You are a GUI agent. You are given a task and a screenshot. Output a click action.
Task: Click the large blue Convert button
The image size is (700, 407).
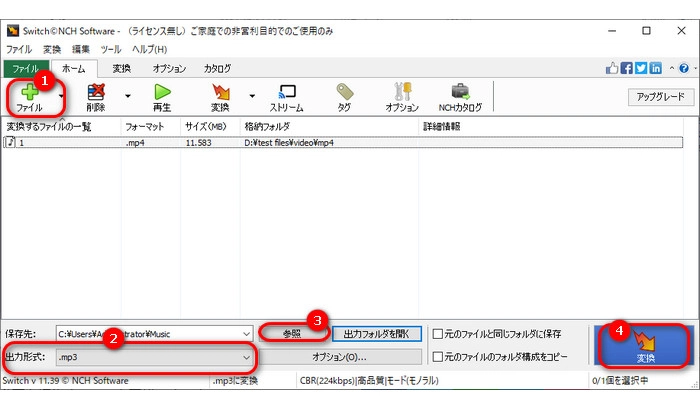click(x=644, y=346)
